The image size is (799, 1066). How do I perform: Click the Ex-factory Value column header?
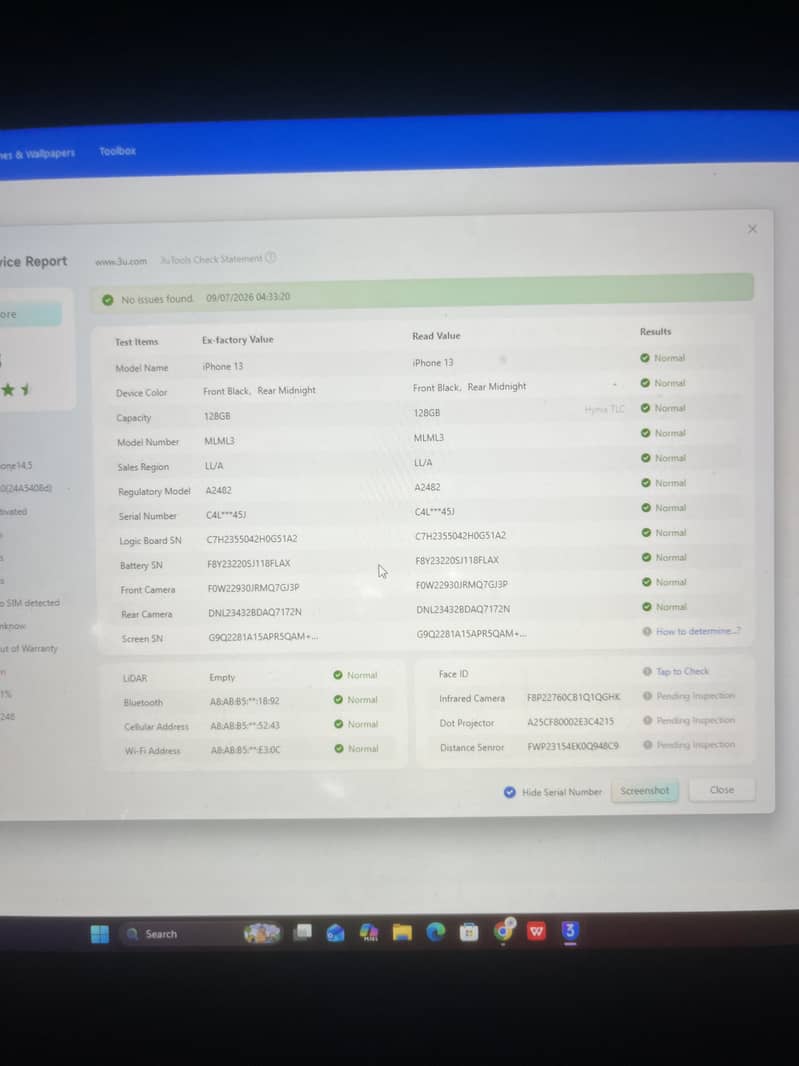click(x=237, y=339)
